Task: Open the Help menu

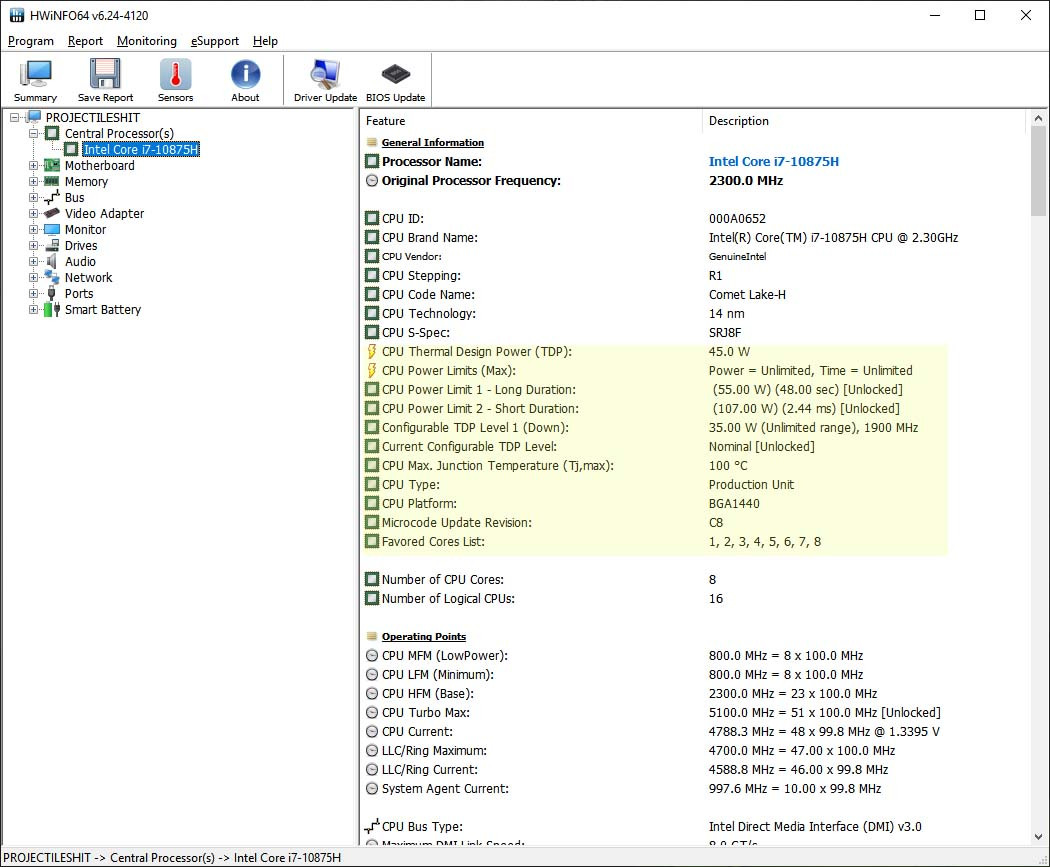Action: tap(265, 41)
